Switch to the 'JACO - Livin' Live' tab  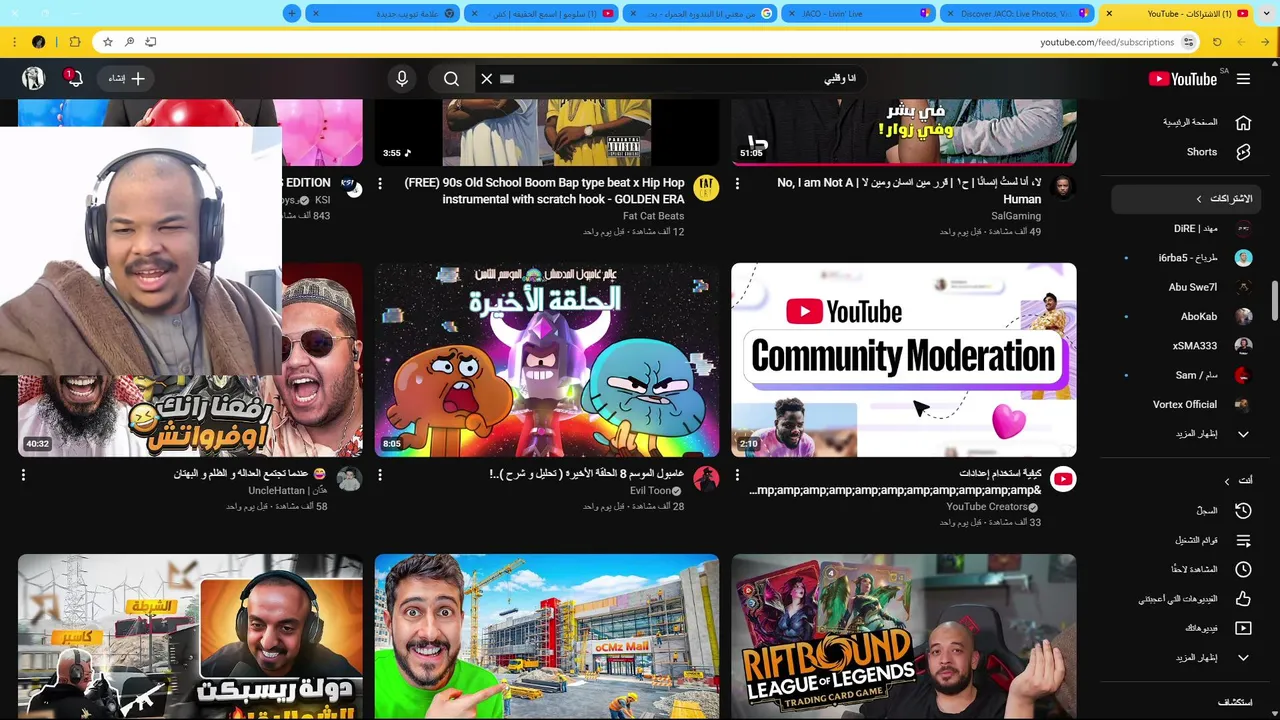[859, 13]
